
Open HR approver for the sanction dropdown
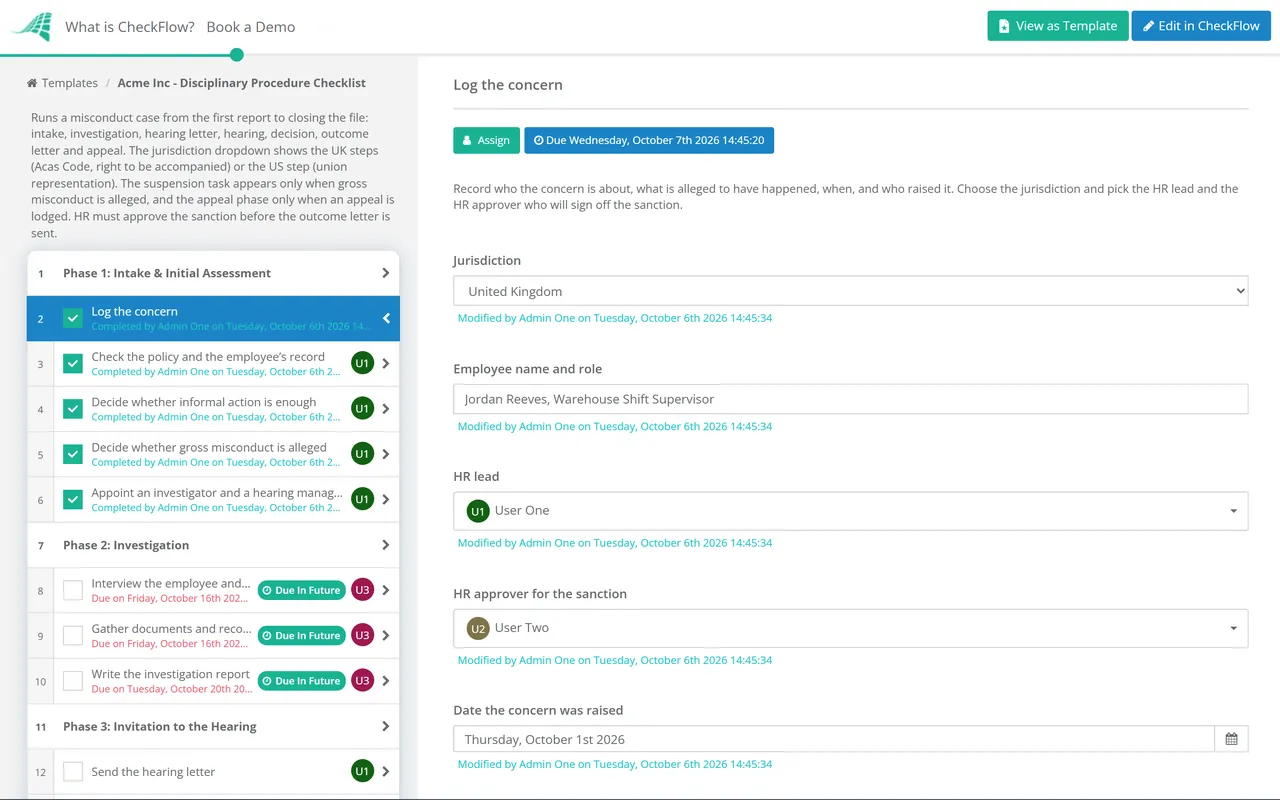coord(850,628)
